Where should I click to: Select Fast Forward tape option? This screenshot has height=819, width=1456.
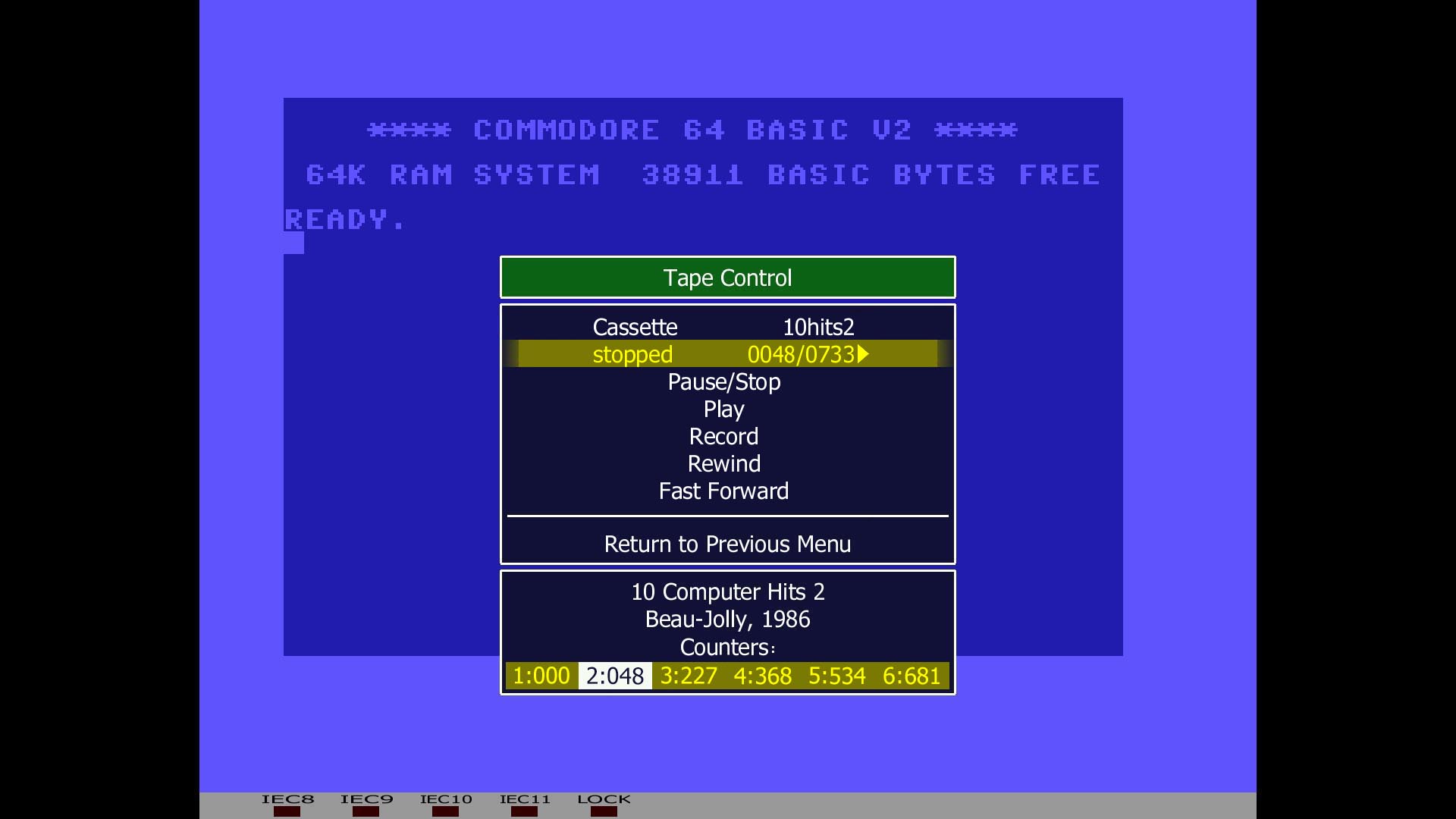point(724,491)
